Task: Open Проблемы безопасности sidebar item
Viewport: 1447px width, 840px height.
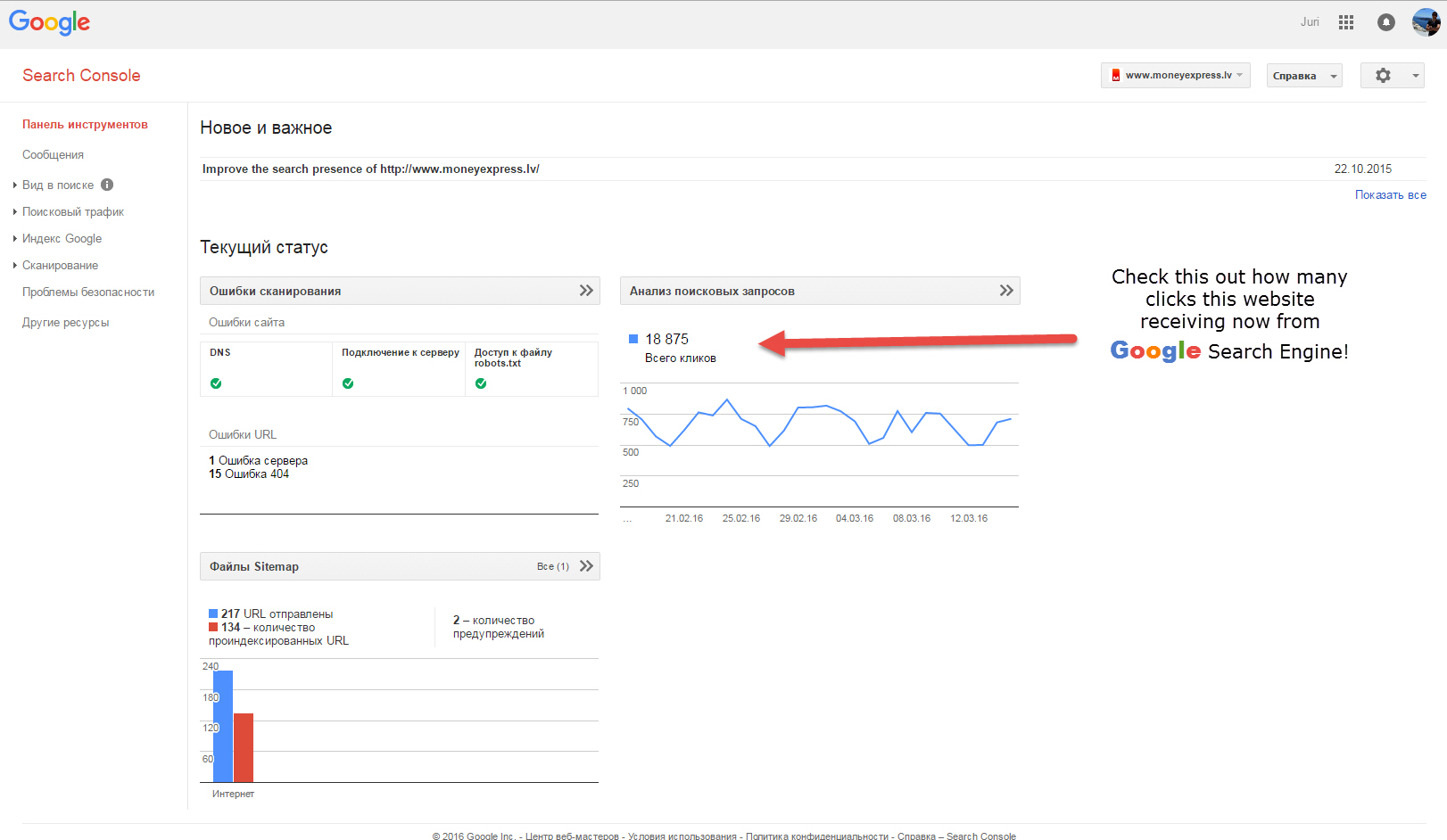Action: [x=88, y=292]
